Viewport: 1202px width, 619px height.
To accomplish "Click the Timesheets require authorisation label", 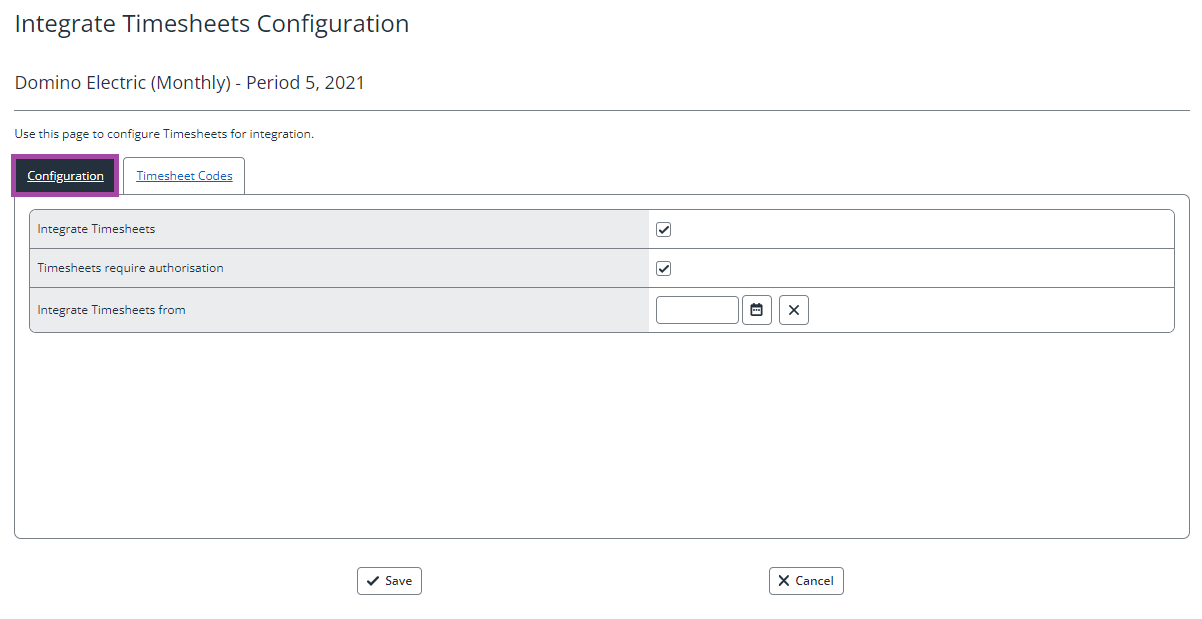I will (x=130, y=268).
